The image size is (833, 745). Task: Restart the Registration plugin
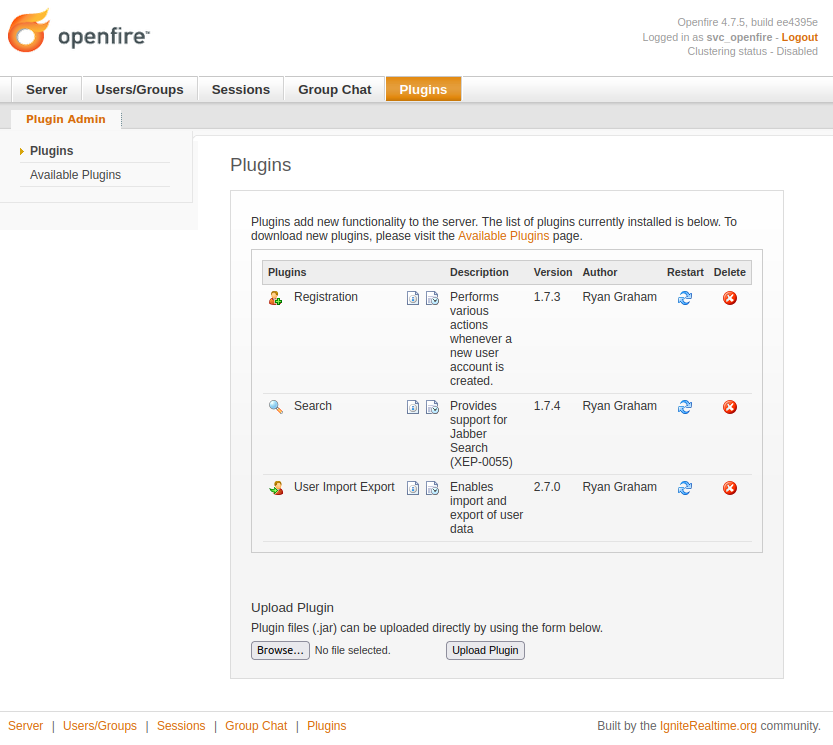click(x=685, y=298)
